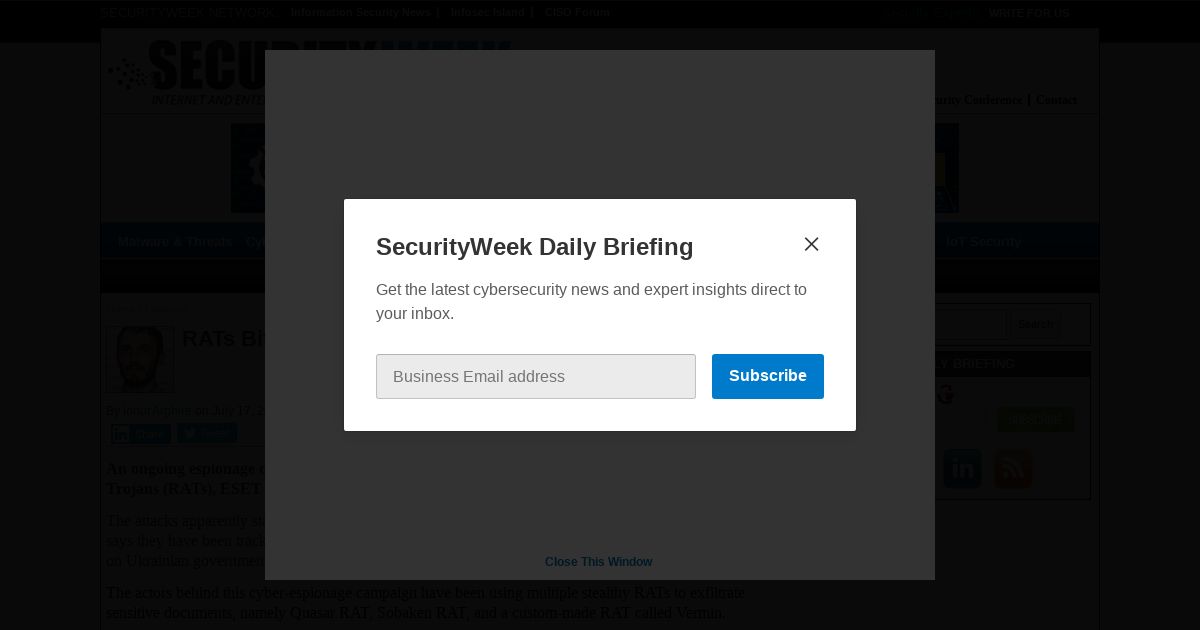Click the sidebar Search button

click(1035, 324)
